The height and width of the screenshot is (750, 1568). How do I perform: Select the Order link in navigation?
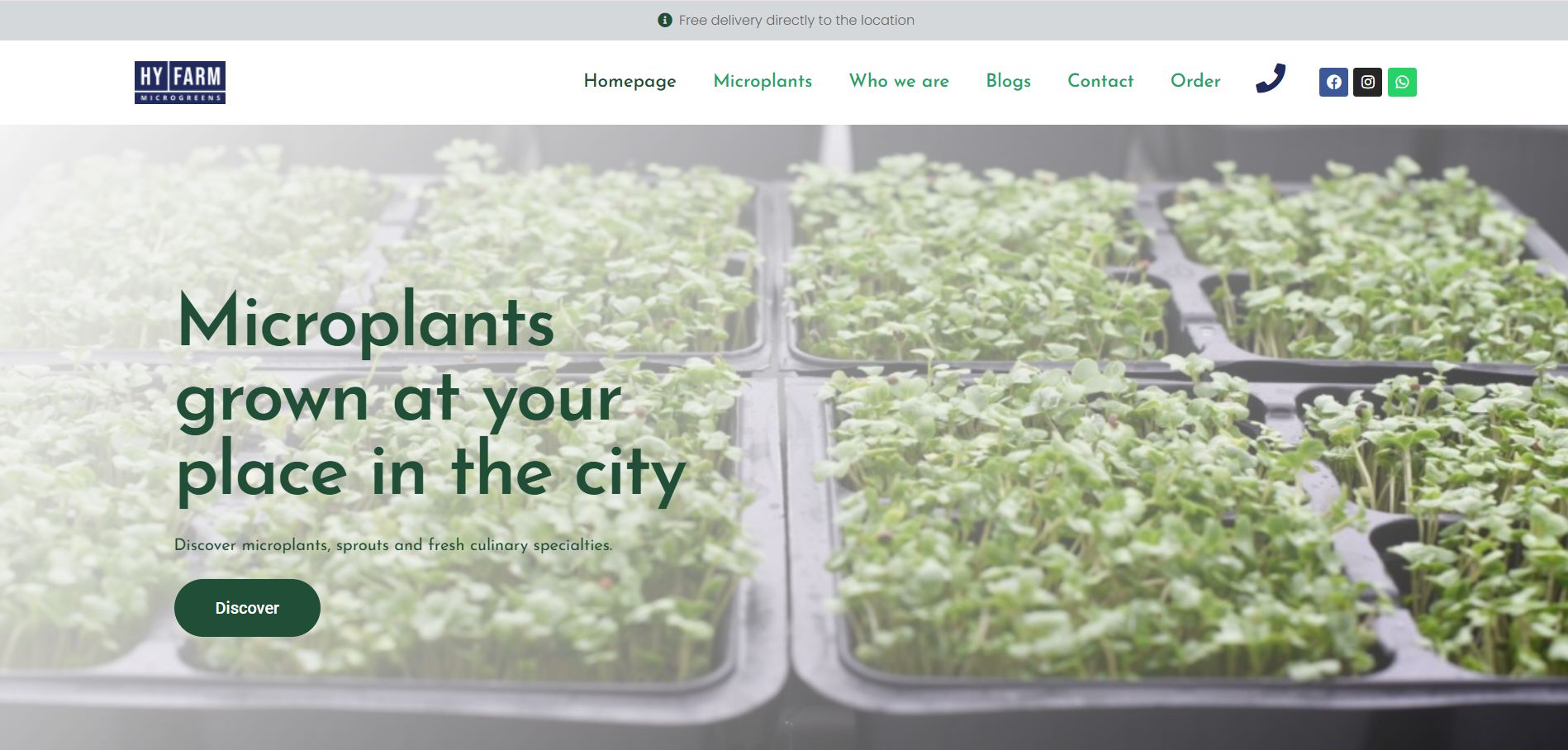pyautogui.click(x=1195, y=81)
